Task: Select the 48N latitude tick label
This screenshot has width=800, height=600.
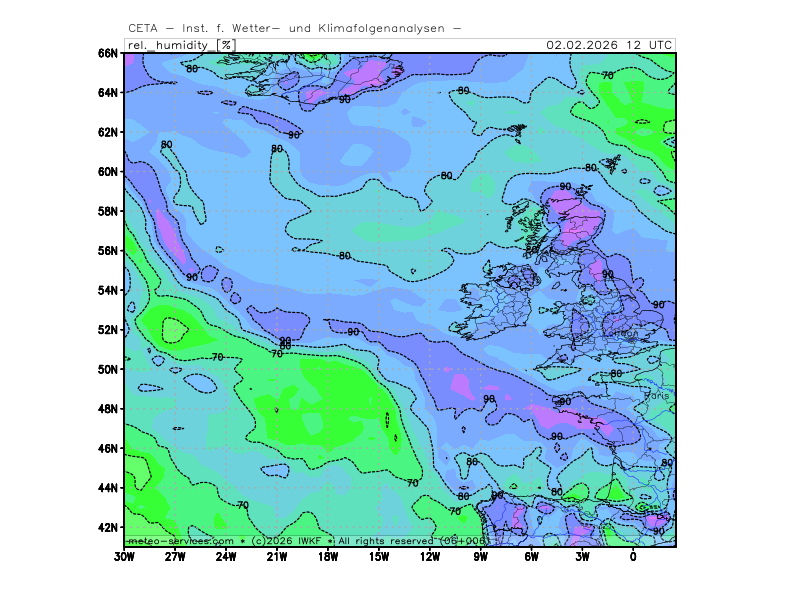Action: pos(107,409)
